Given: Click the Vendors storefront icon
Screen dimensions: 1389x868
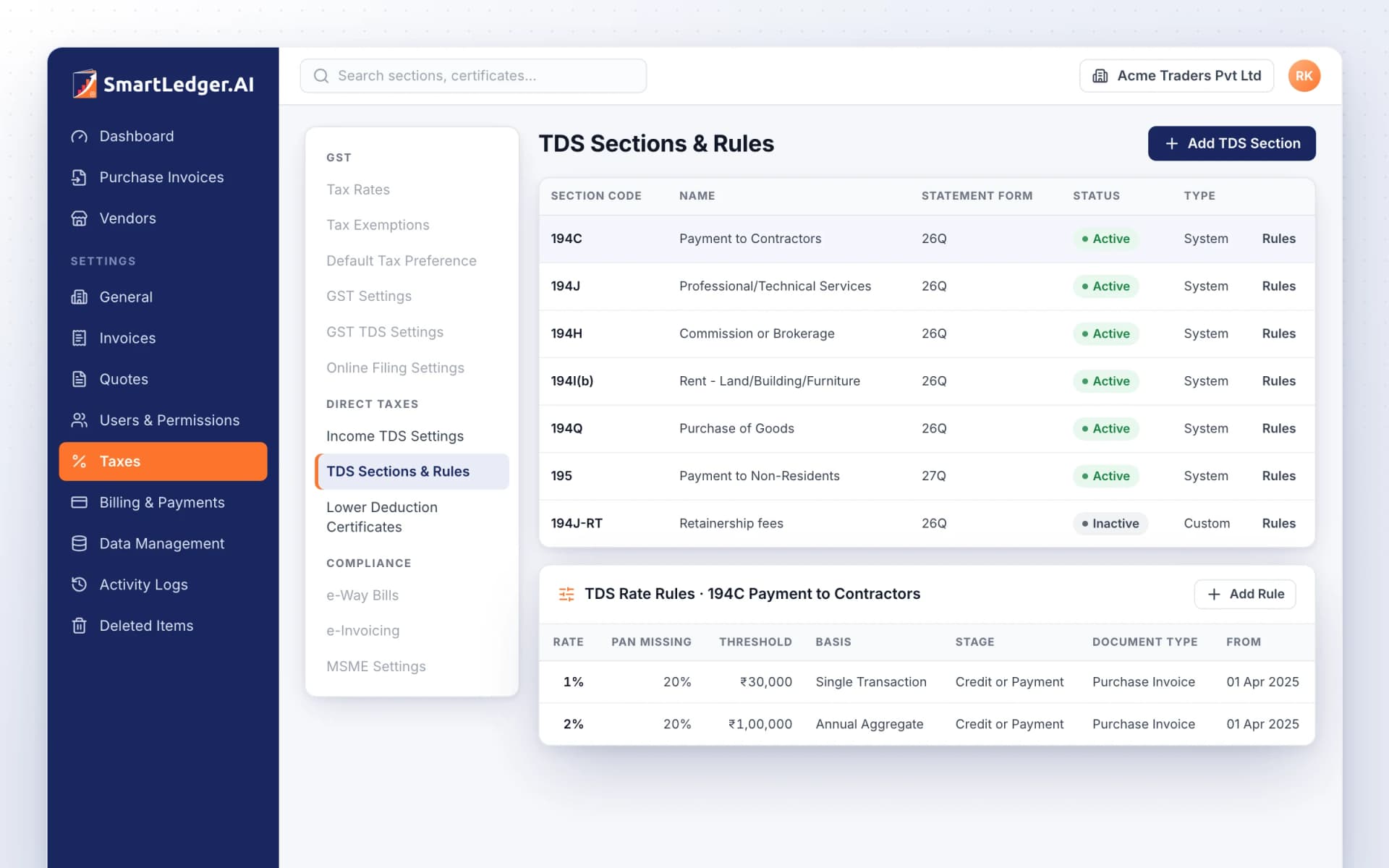Looking at the screenshot, I should click(80, 218).
